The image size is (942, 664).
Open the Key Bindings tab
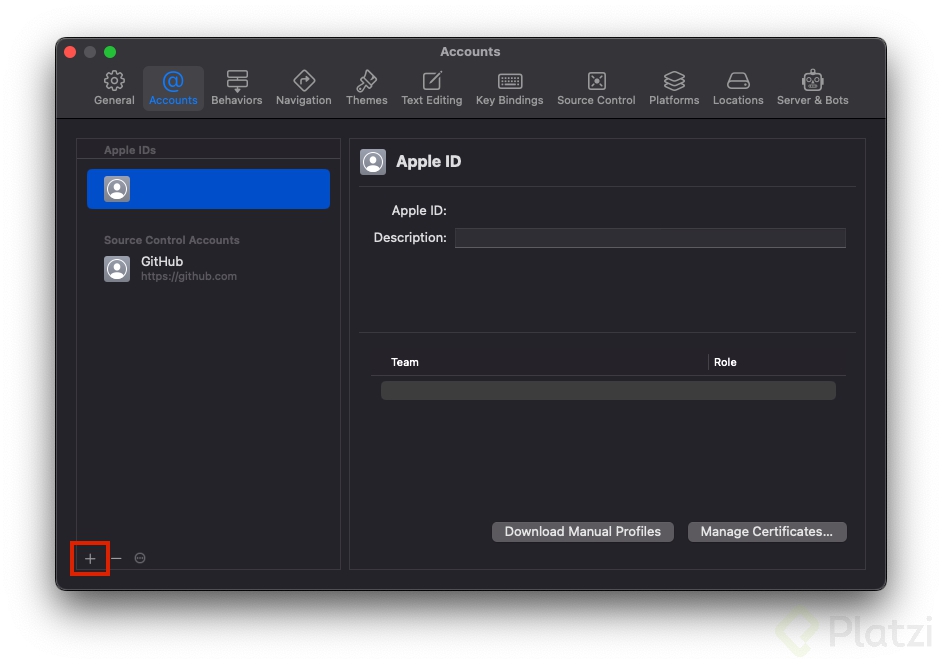pyautogui.click(x=509, y=88)
